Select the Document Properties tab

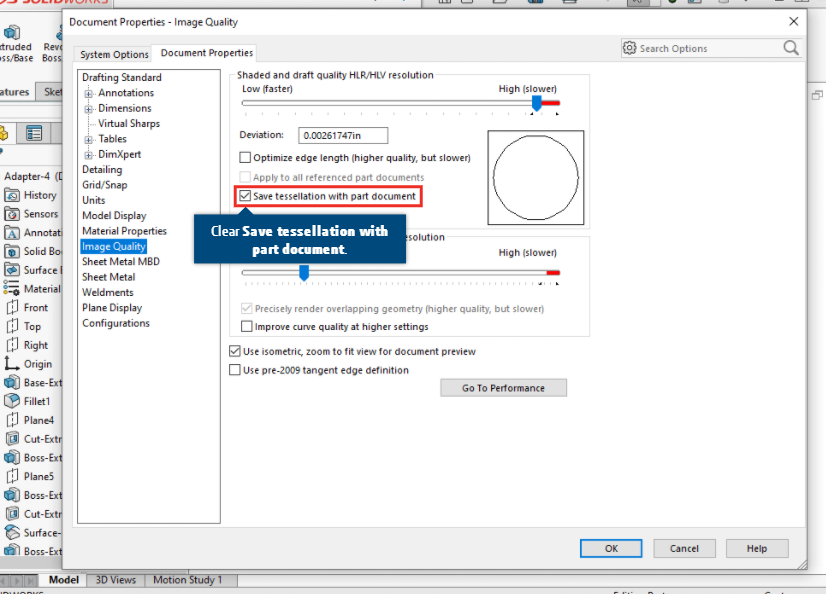coord(206,53)
